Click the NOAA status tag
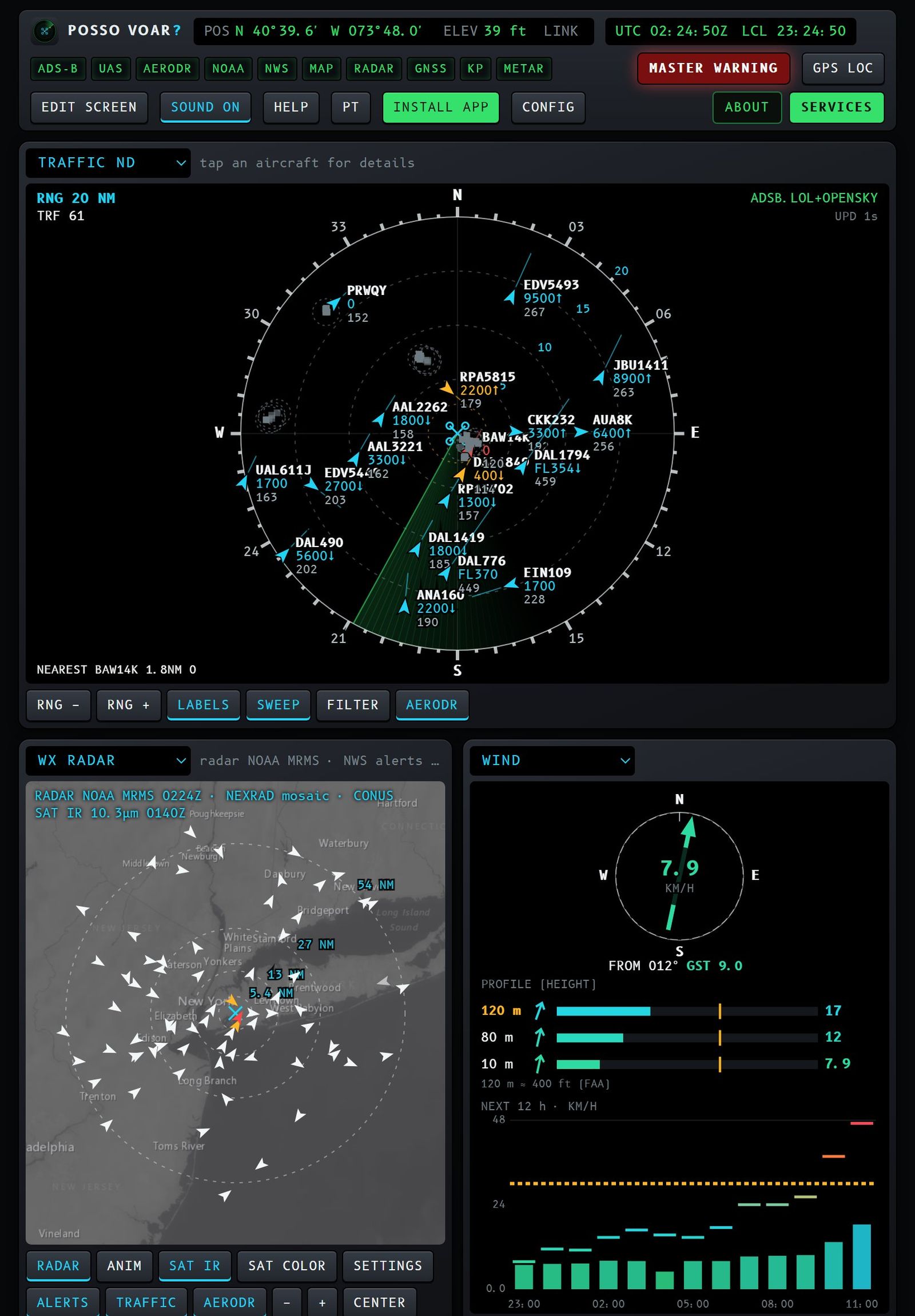The image size is (915, 1316). point(228,69)
